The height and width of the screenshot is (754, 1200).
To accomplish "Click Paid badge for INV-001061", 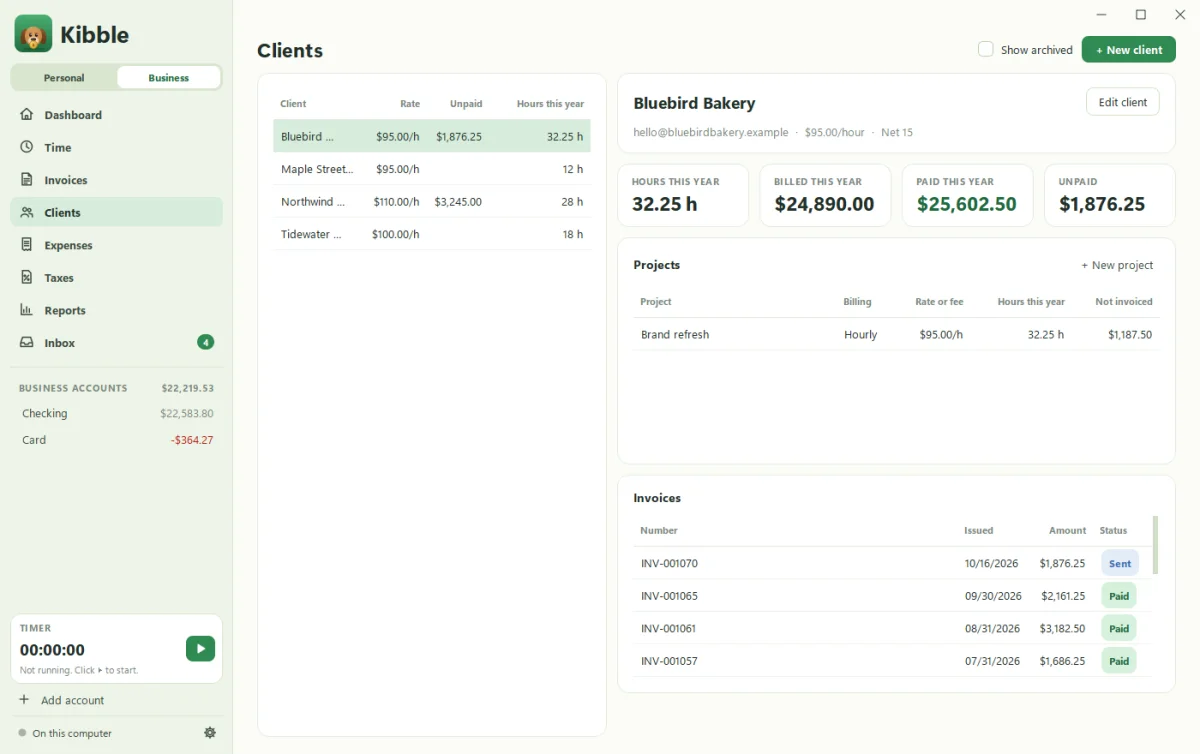I will (x=1118, y=628).
